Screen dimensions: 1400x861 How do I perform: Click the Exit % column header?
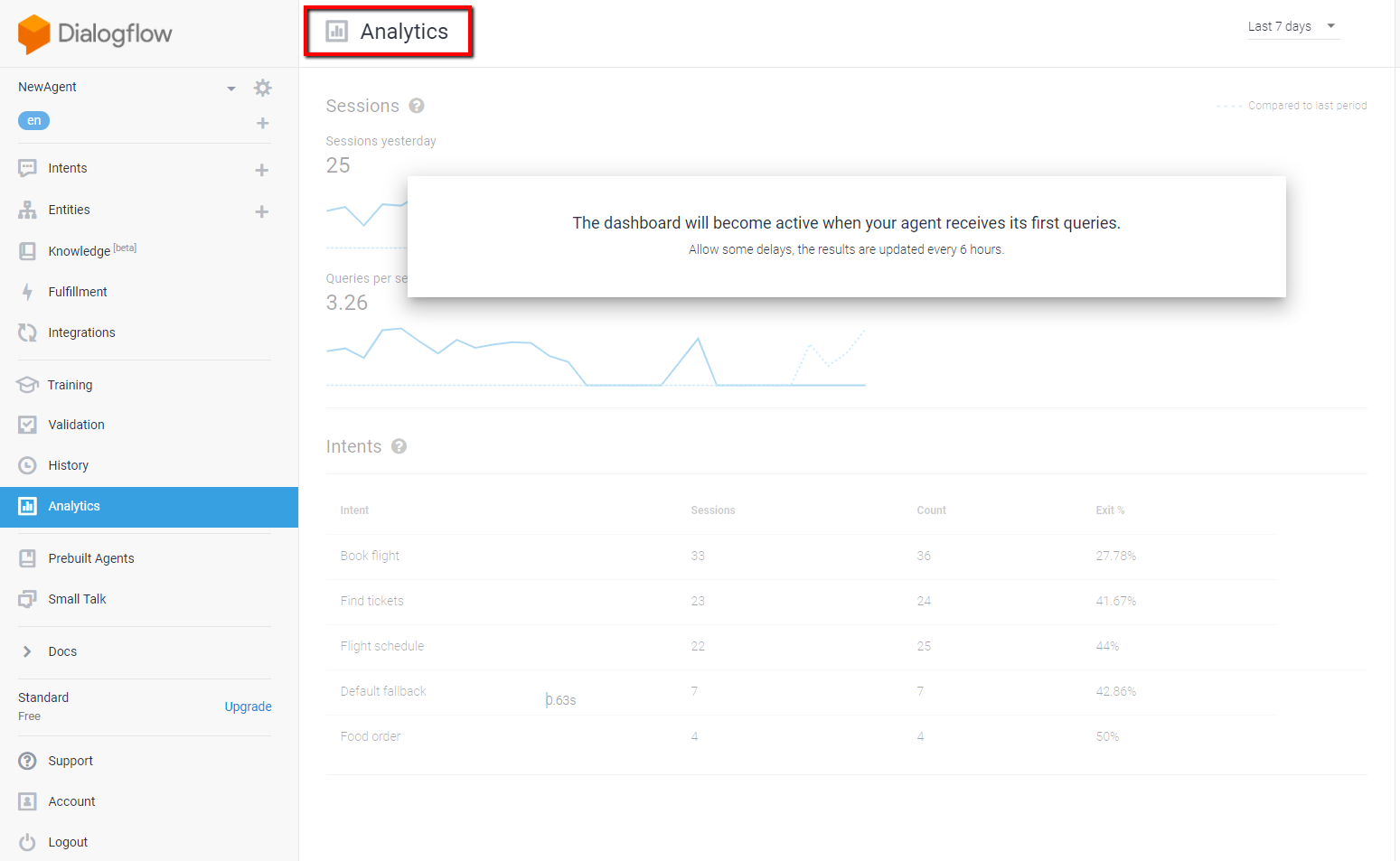tap(1111, 510)
